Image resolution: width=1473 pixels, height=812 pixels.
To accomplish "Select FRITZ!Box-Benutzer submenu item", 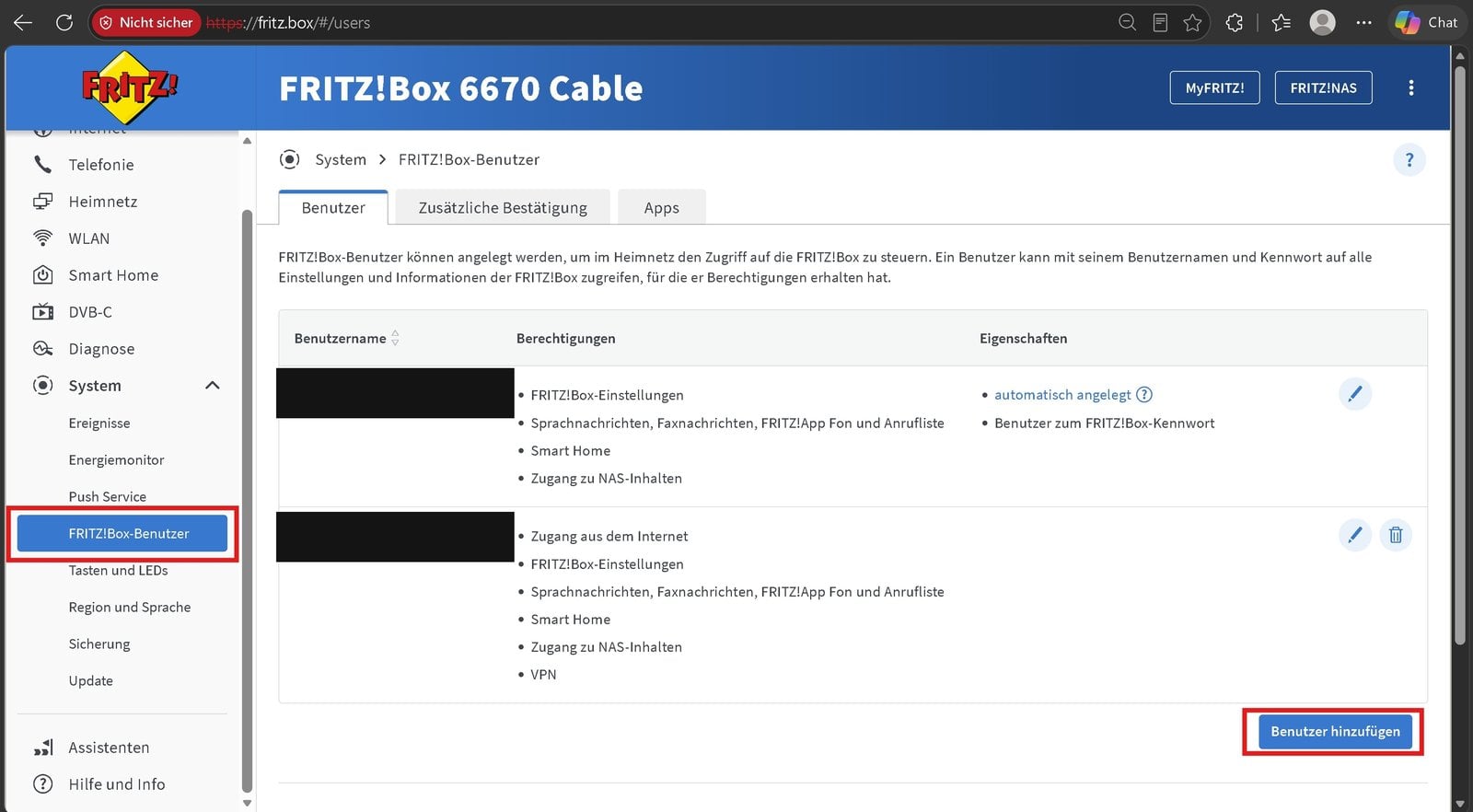I will point(122,533).
